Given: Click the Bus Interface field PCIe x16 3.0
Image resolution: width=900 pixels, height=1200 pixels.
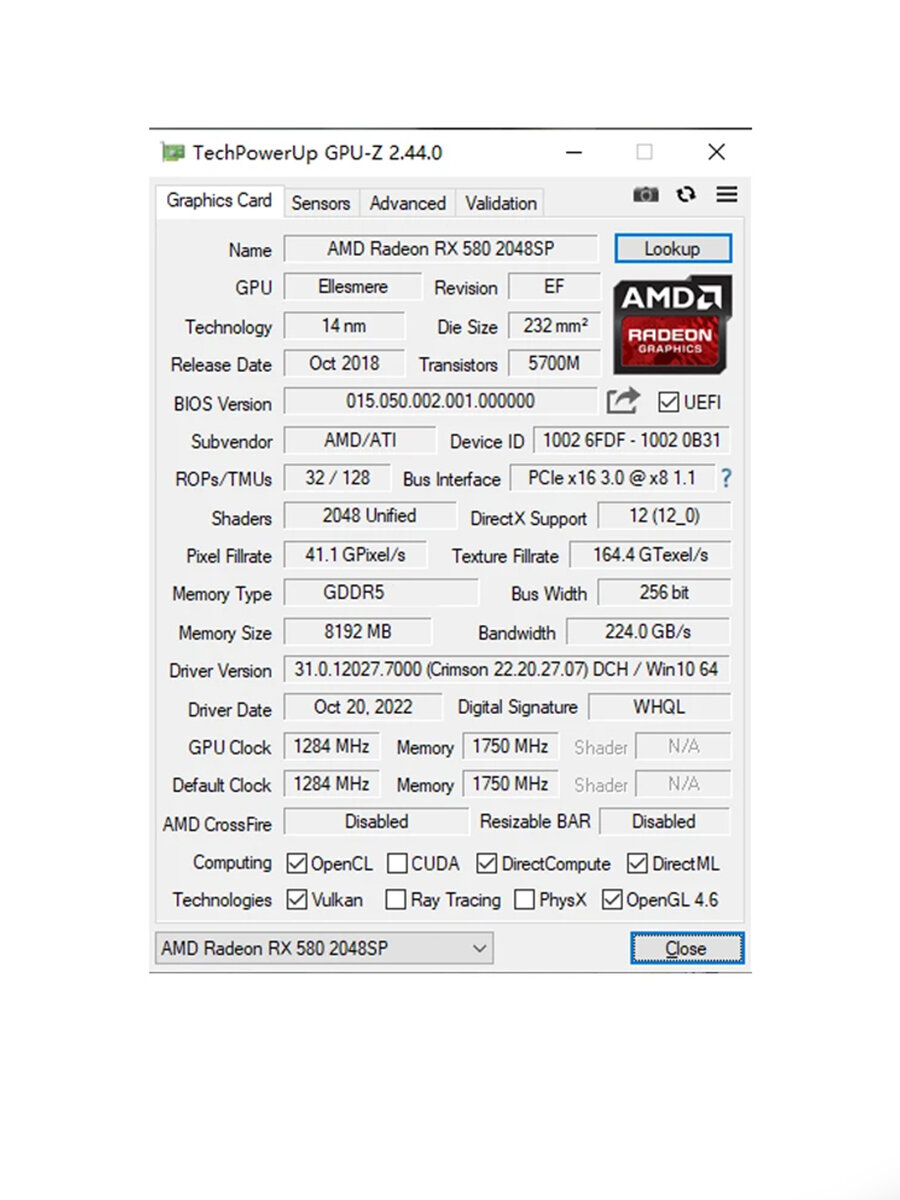Looking at the screenshot, I should 612,478.
